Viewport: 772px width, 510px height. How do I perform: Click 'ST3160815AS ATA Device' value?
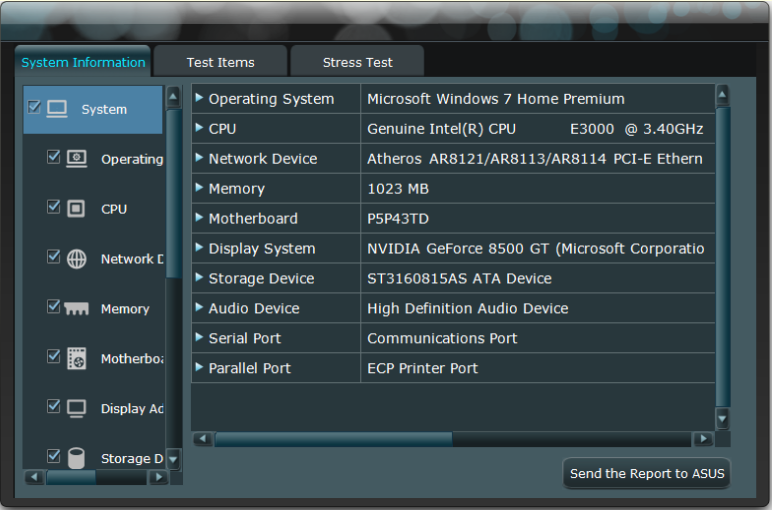[459, 279]
